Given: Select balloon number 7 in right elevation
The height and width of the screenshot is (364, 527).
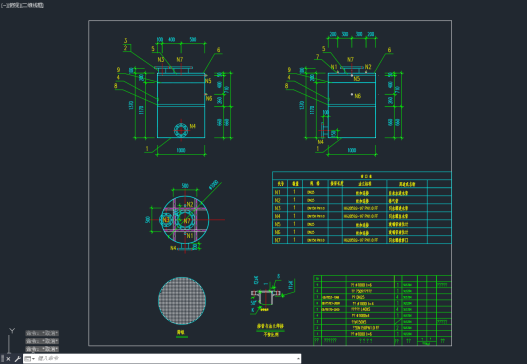Looking at the screenshot, I should coord(317,57).
